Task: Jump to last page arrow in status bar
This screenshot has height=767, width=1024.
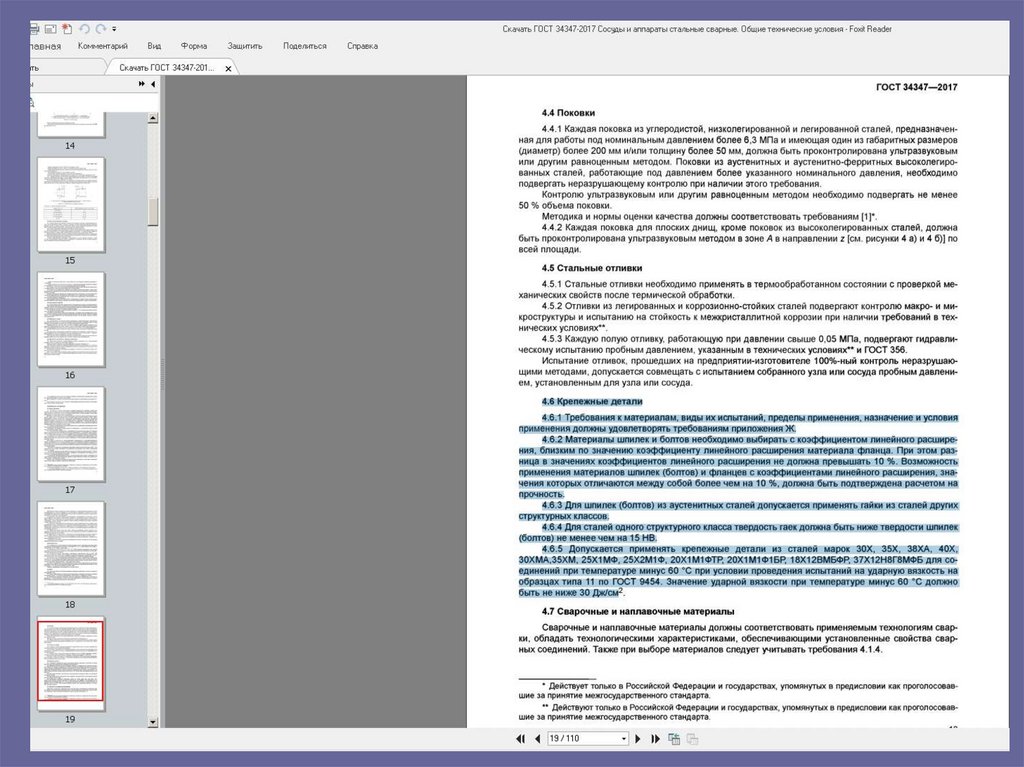Action: pyautogui.click(x=655, y=739)
